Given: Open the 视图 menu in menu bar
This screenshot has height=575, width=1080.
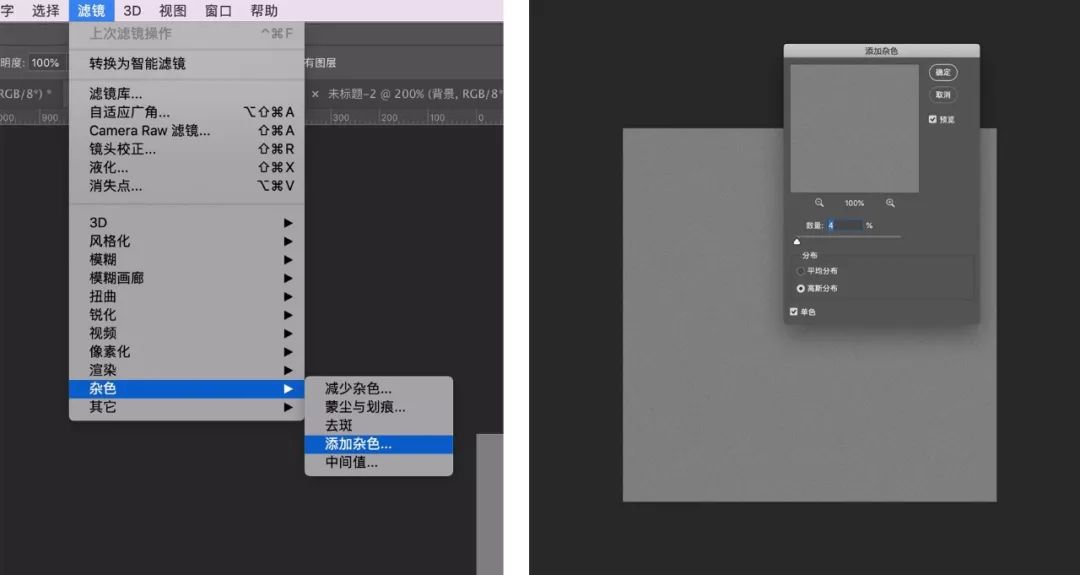Looking at the screenshot, I should [x=173, y=11].
